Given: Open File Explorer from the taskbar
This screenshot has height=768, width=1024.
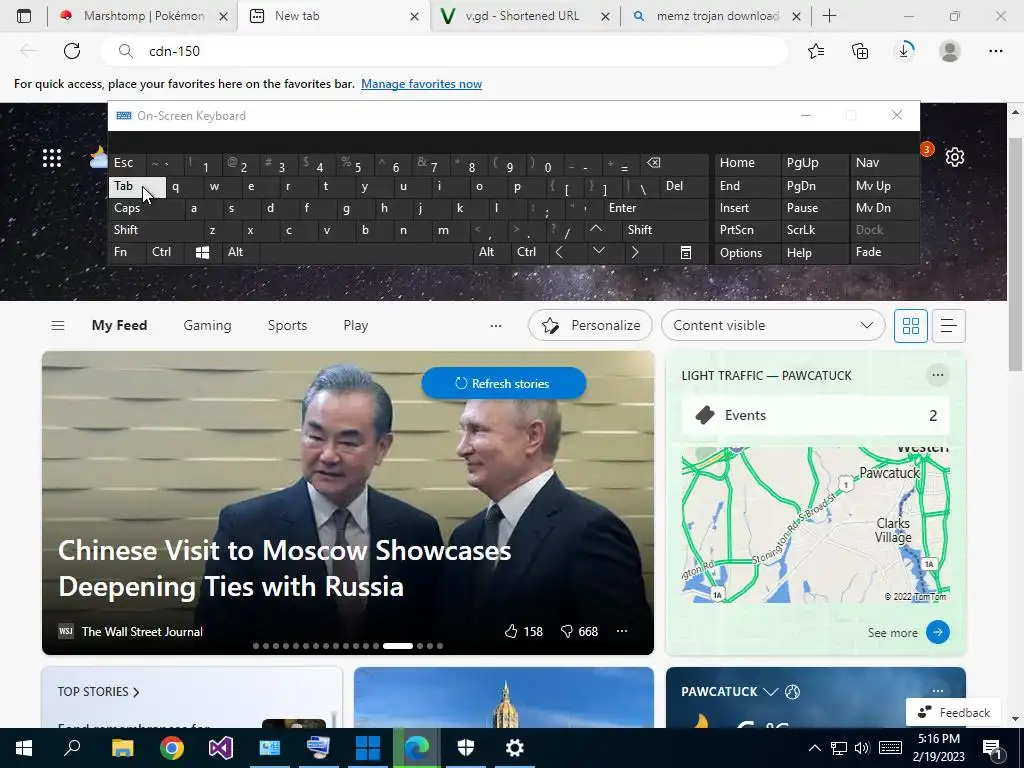Looking at the screenshot, I should pyautogui.click(x=123, y=748).
